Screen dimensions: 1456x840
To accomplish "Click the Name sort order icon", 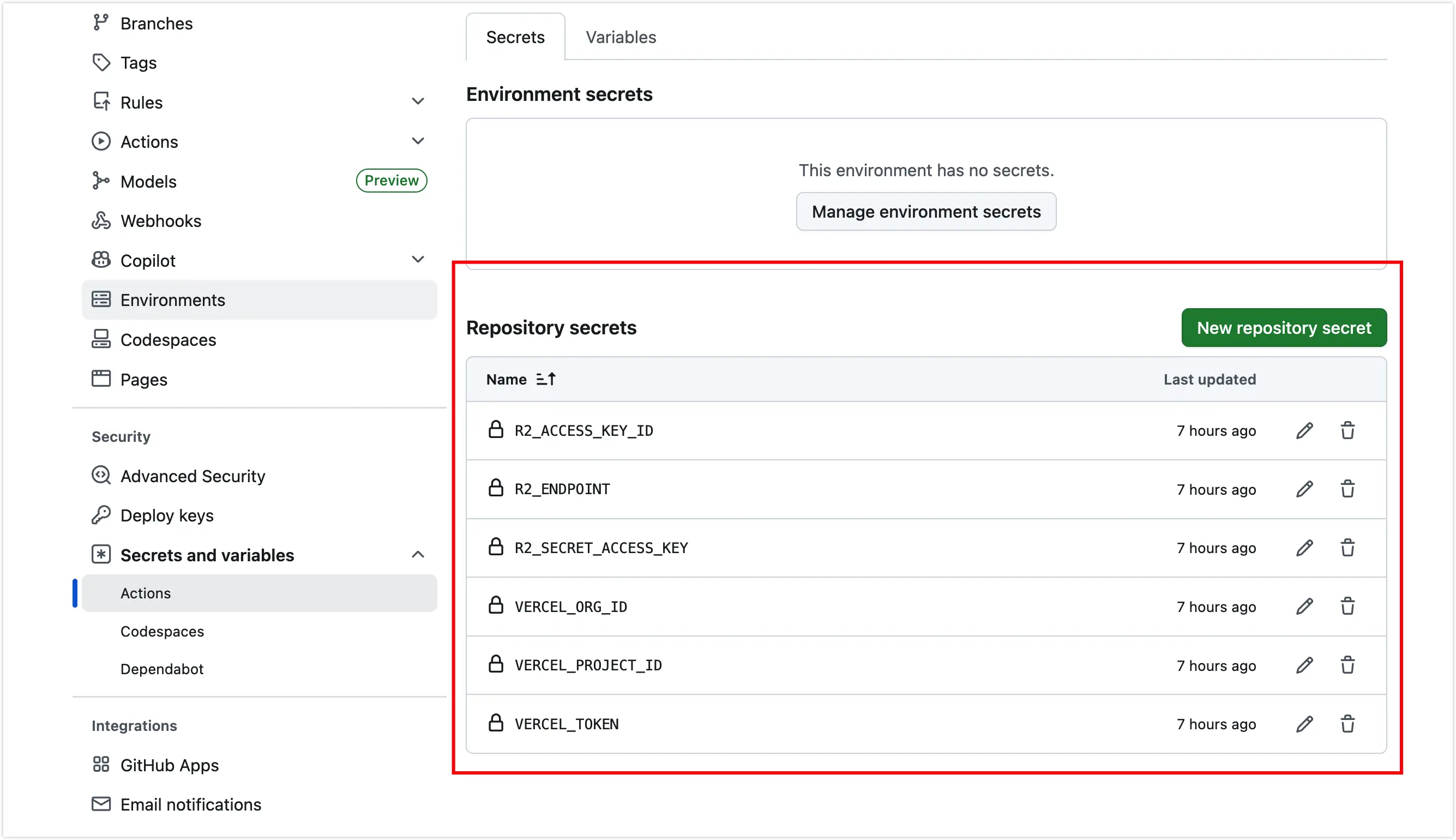I will [545, 379].
